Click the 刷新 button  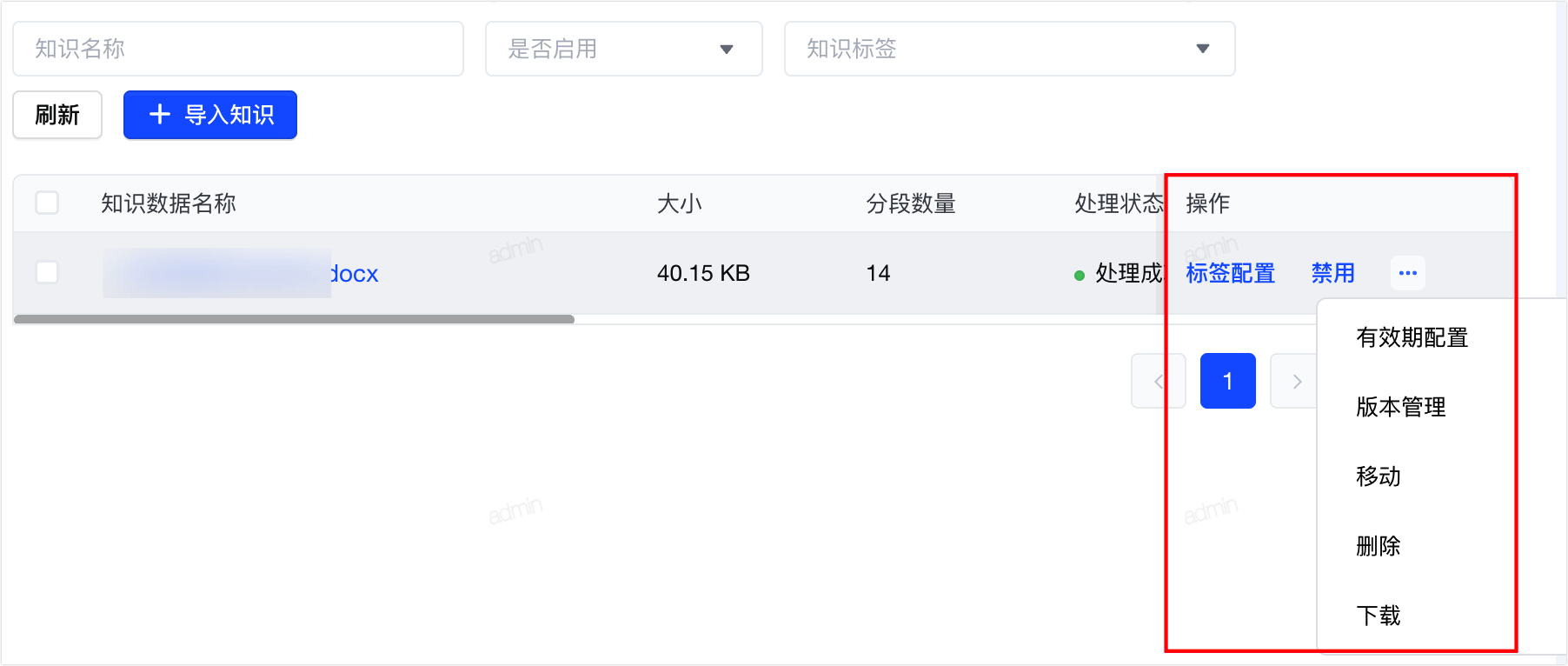coord(57,115)
